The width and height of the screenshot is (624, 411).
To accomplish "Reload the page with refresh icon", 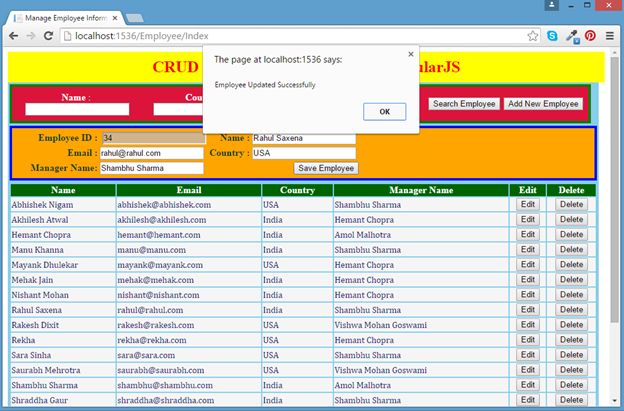I will tap(49, 36).
